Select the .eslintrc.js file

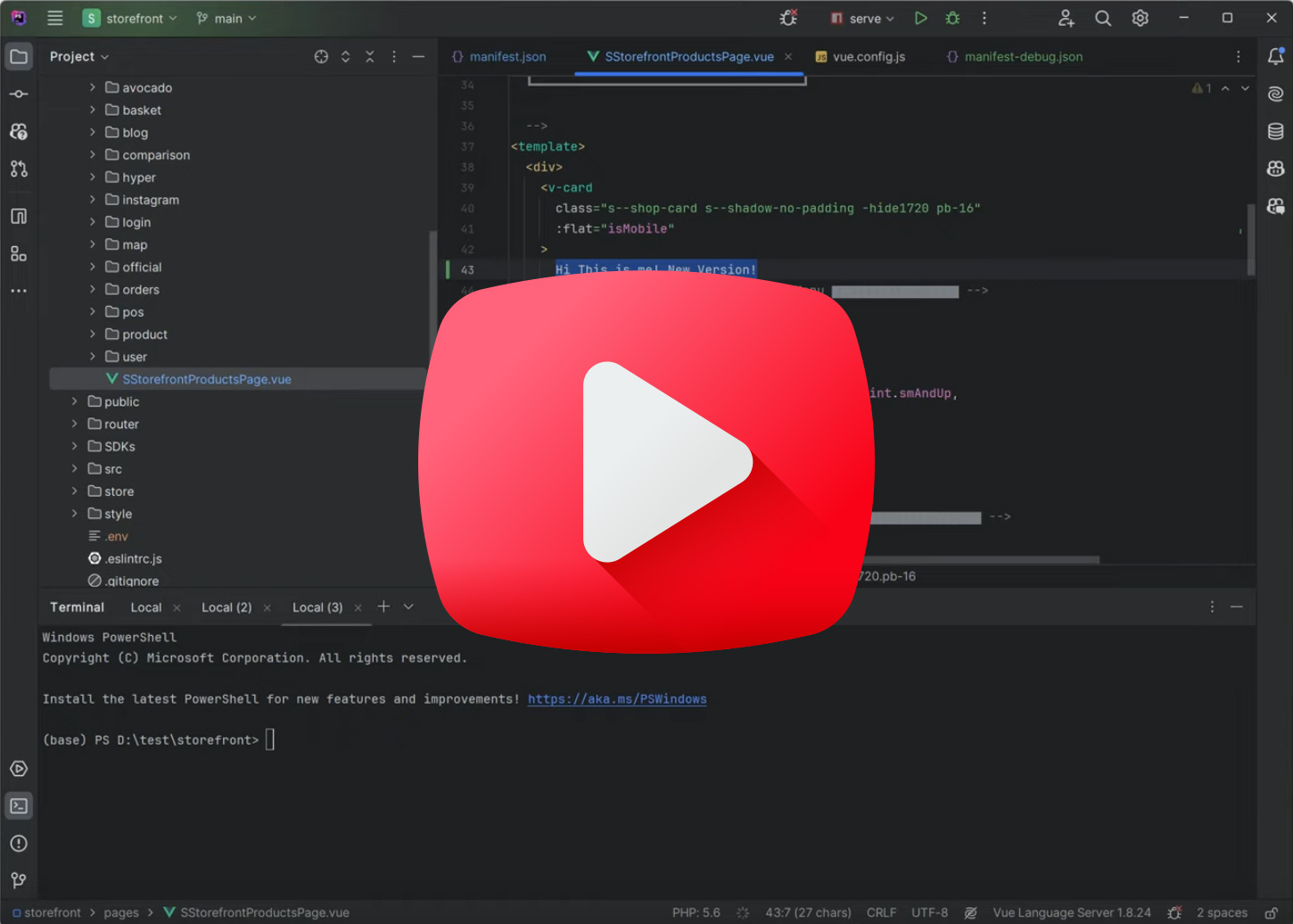pyautogui.click(x=125, y=558)
